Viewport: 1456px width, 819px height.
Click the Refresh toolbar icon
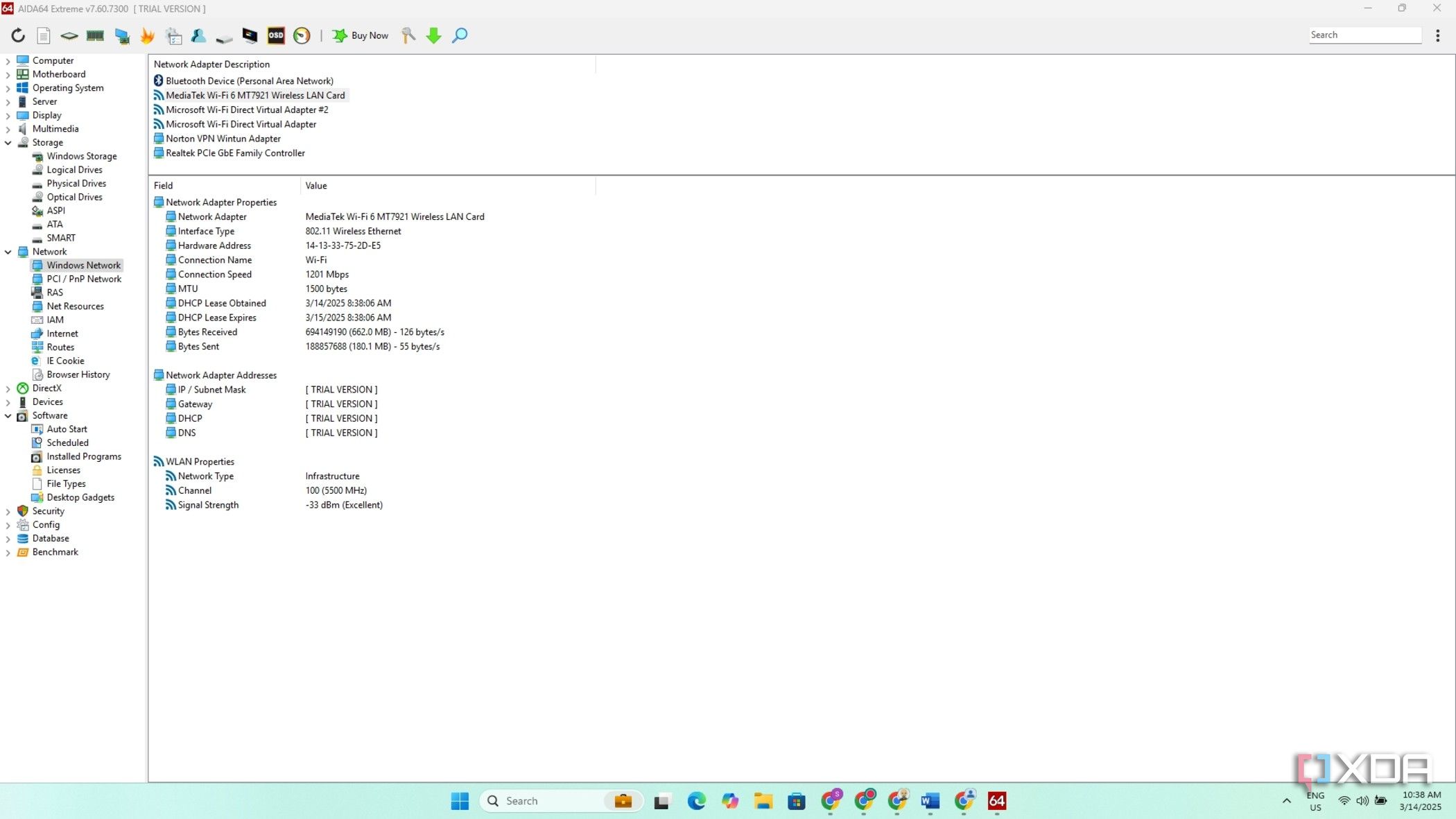pos(18,35)
